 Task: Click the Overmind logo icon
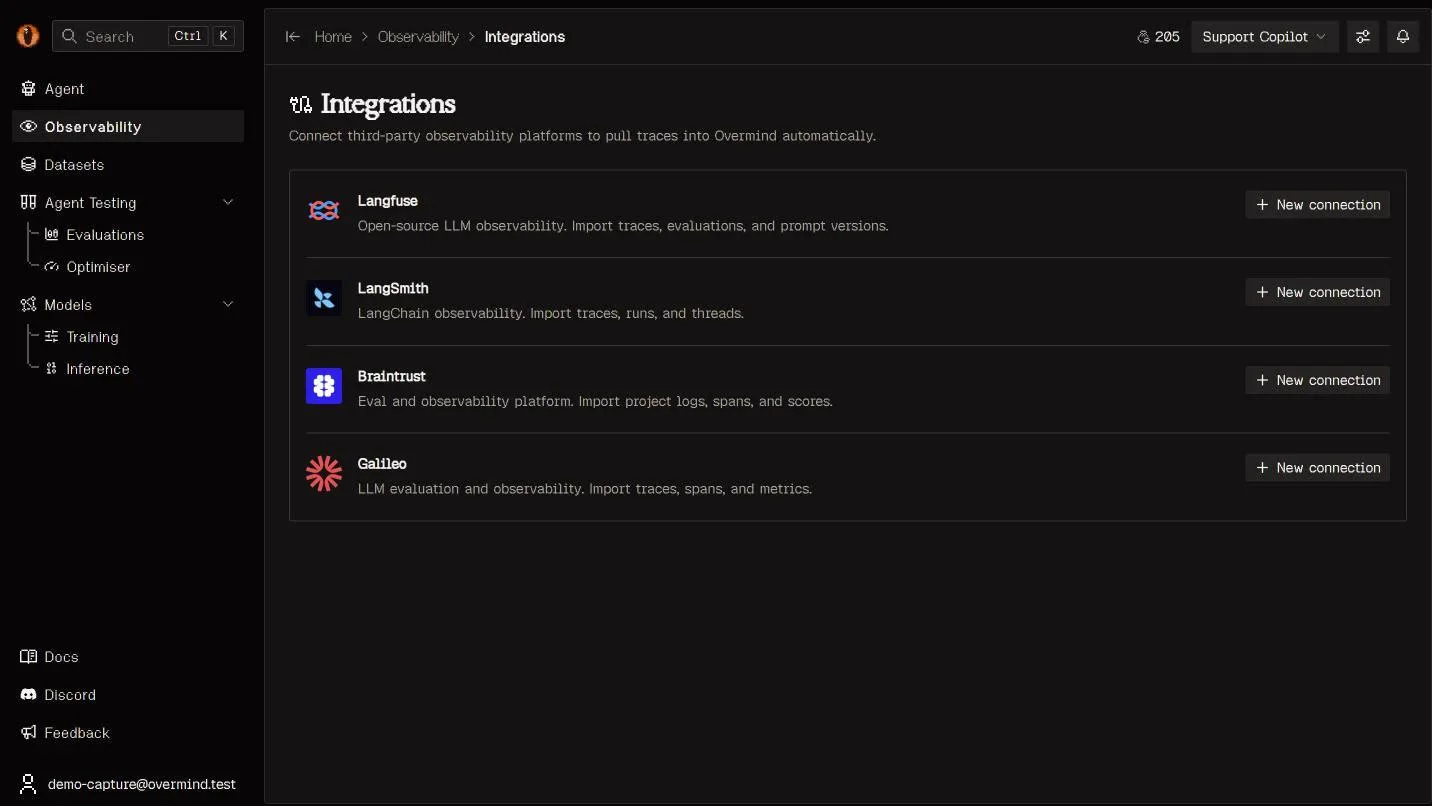point(28,36)
